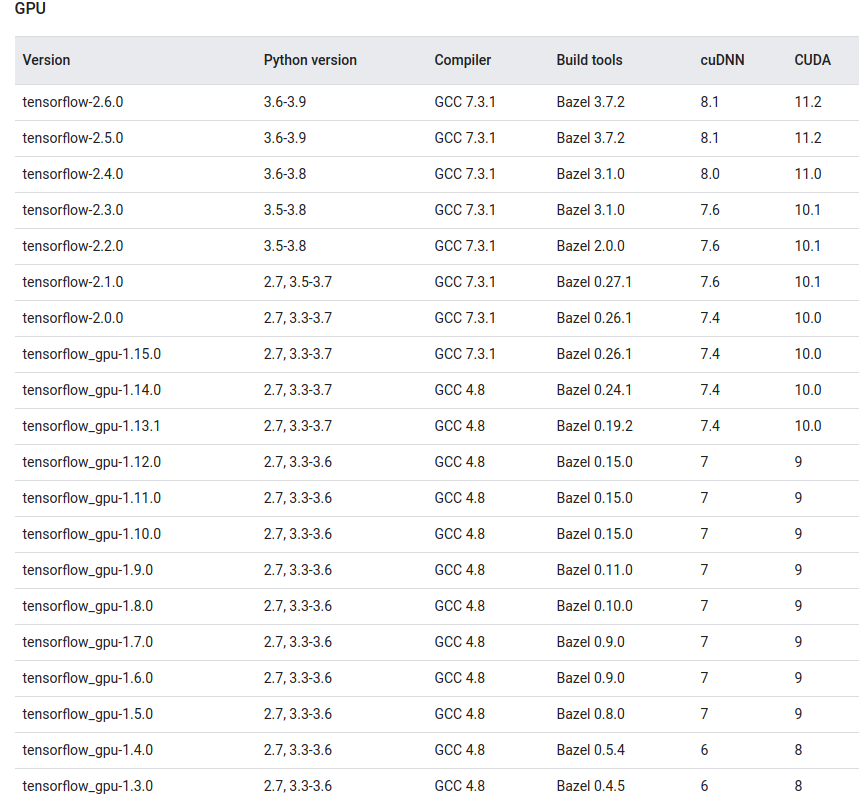859x803 pixels.
Task: Select the tensorflow-2.2.0 version cell
Action: 72,246
